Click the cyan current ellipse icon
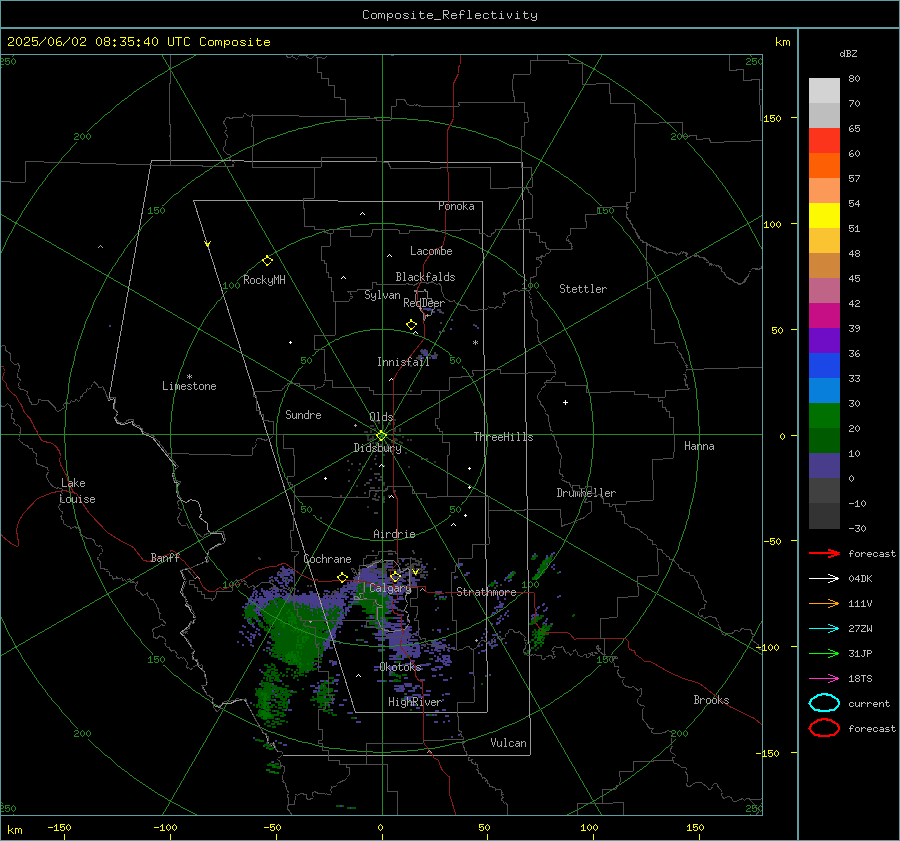 pyautogui.click(x=824, y=703)
